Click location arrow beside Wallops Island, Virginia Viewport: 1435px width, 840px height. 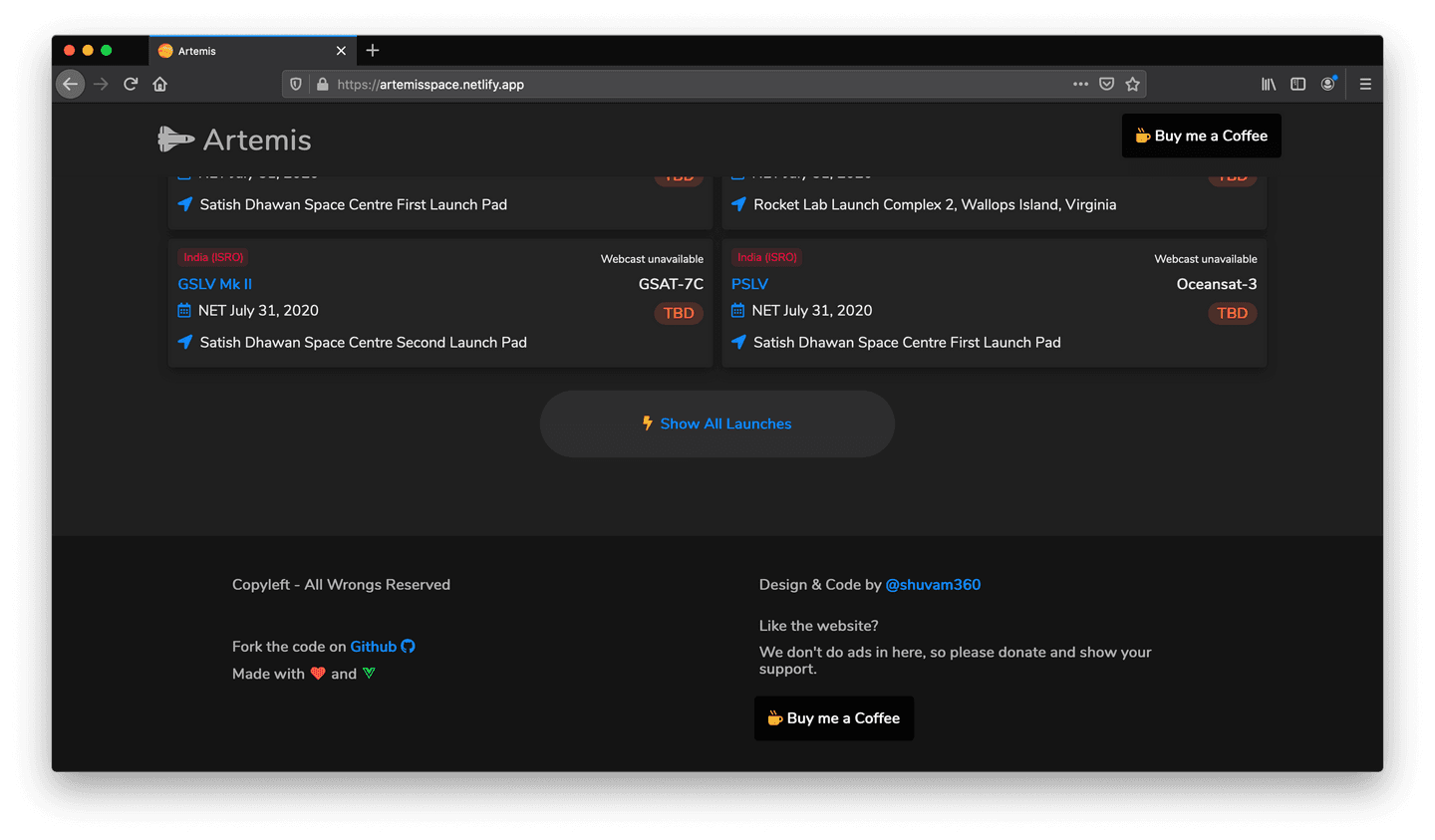tap(739, 204)
